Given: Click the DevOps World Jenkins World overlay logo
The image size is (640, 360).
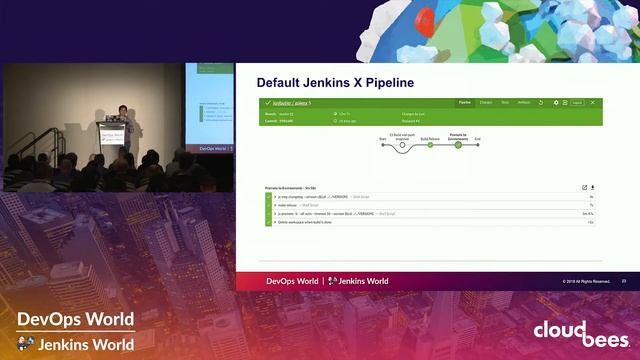Looking at the screenshot, I should 76,331.
